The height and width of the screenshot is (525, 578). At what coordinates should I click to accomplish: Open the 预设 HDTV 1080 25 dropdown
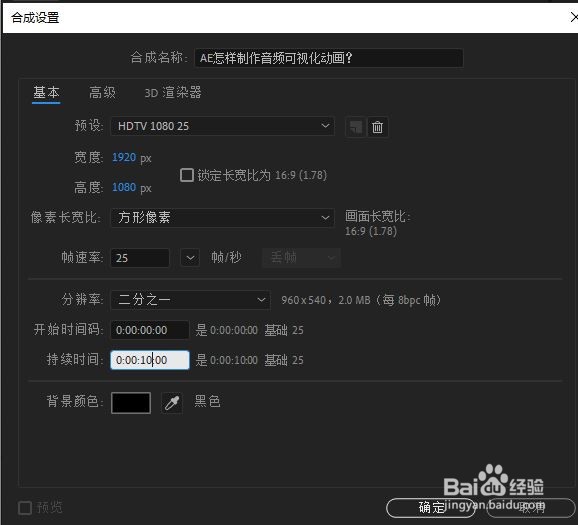[223, 126]
